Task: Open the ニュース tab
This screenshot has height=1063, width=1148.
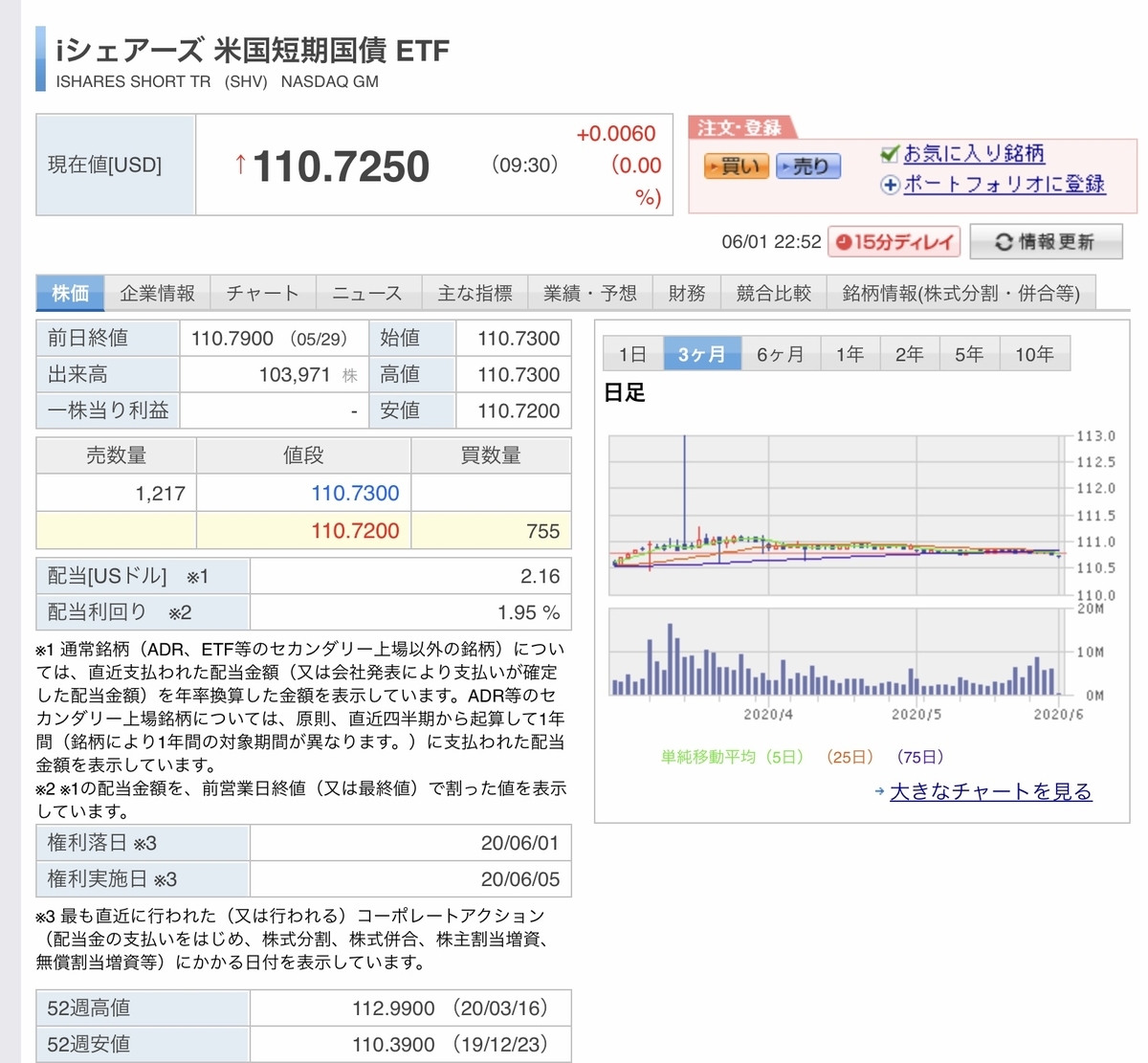Action: pos(367,293)
